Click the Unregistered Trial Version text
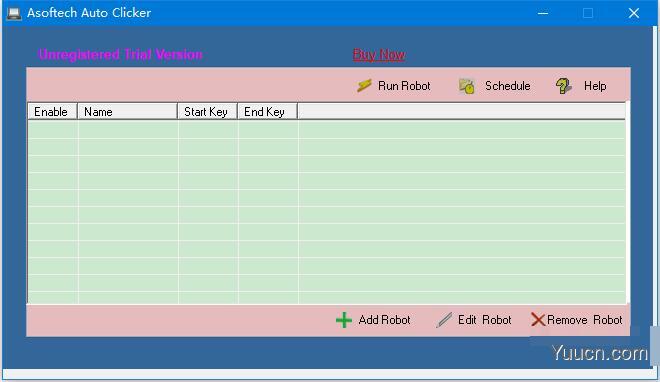The height and width of the screenshot is (382, 660). (120, 54)
